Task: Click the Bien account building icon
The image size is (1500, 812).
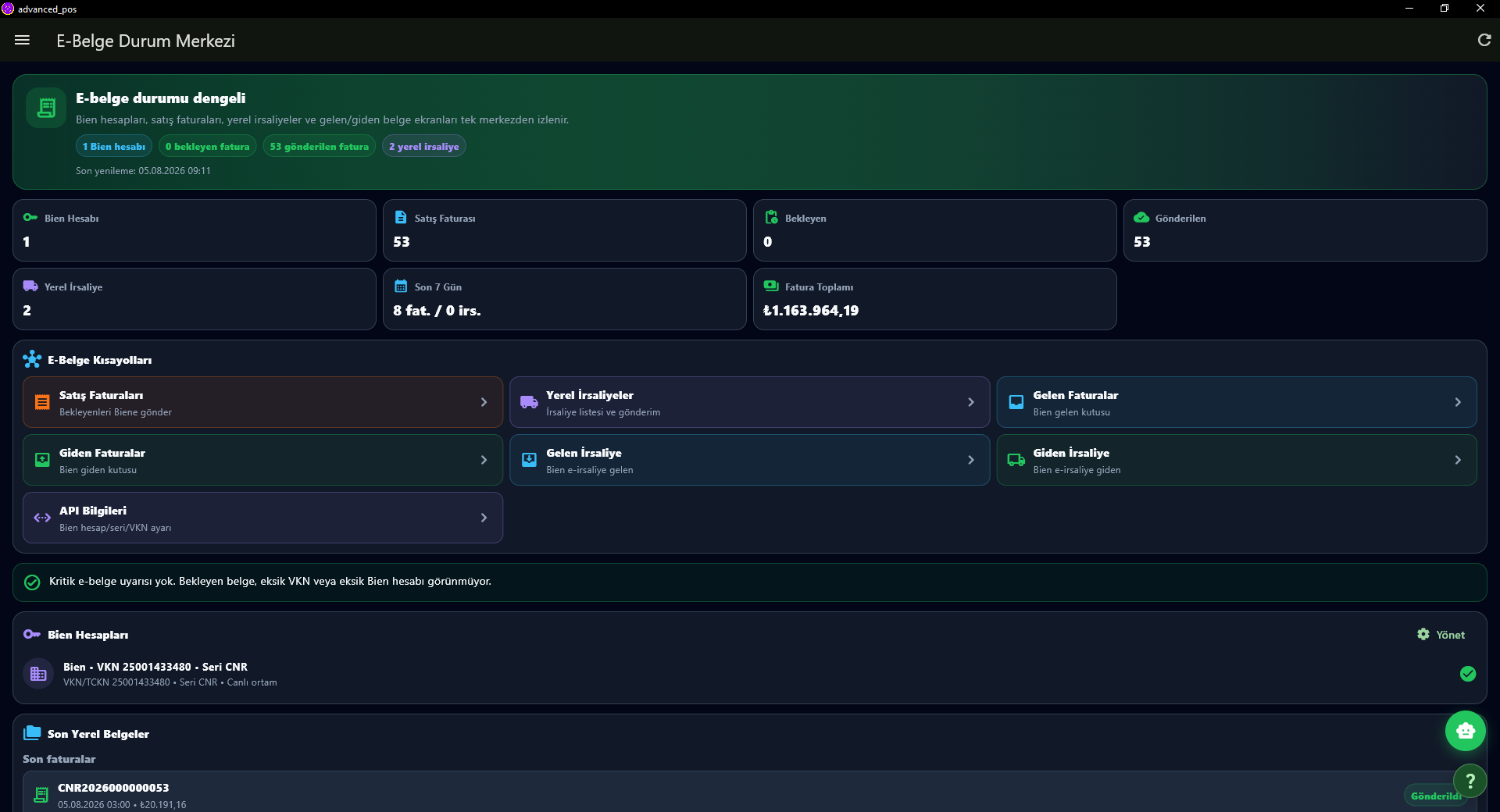Action: (38, 674)
